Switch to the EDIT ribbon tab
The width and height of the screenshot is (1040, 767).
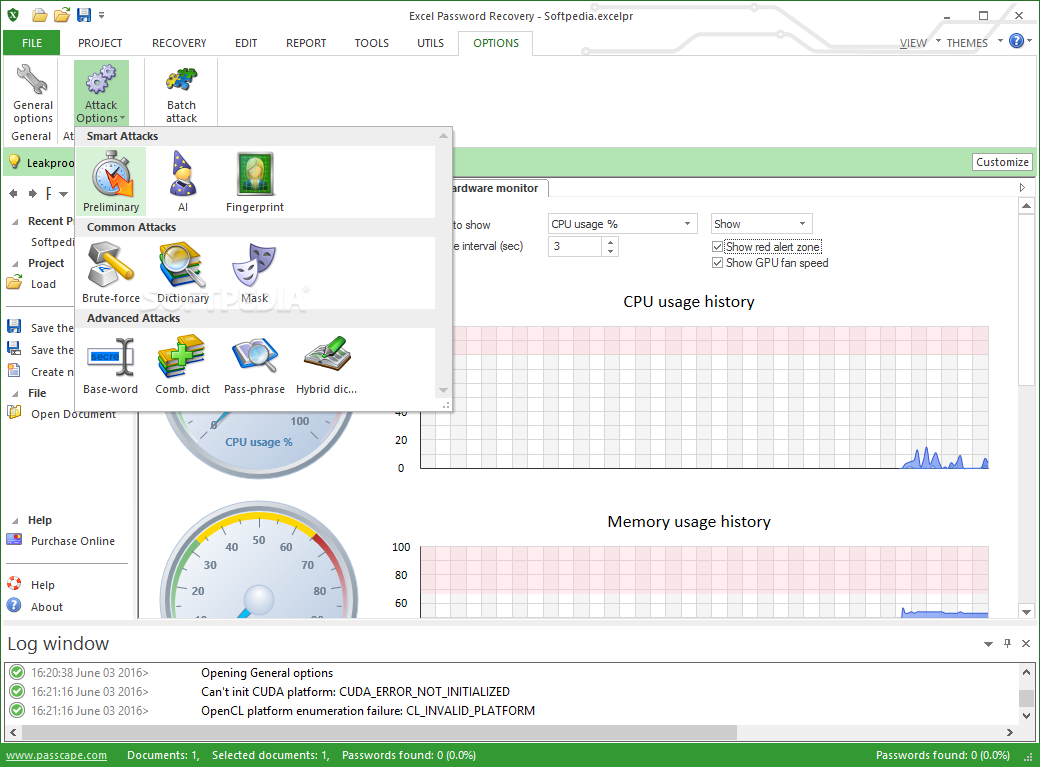click(x=246, y=43)
